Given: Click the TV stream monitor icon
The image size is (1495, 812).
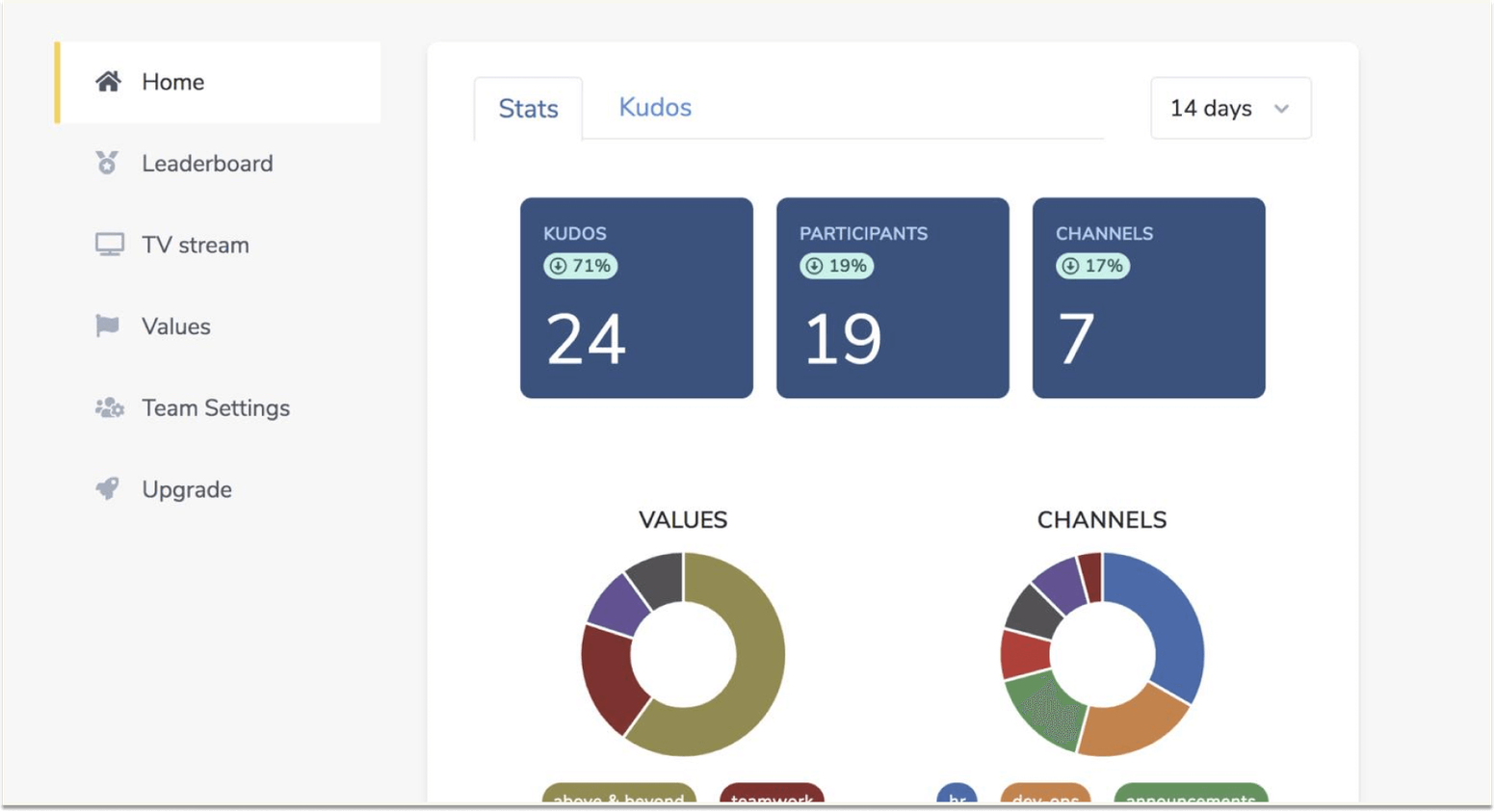Looking at the screenshot, I should pos(109,245).
